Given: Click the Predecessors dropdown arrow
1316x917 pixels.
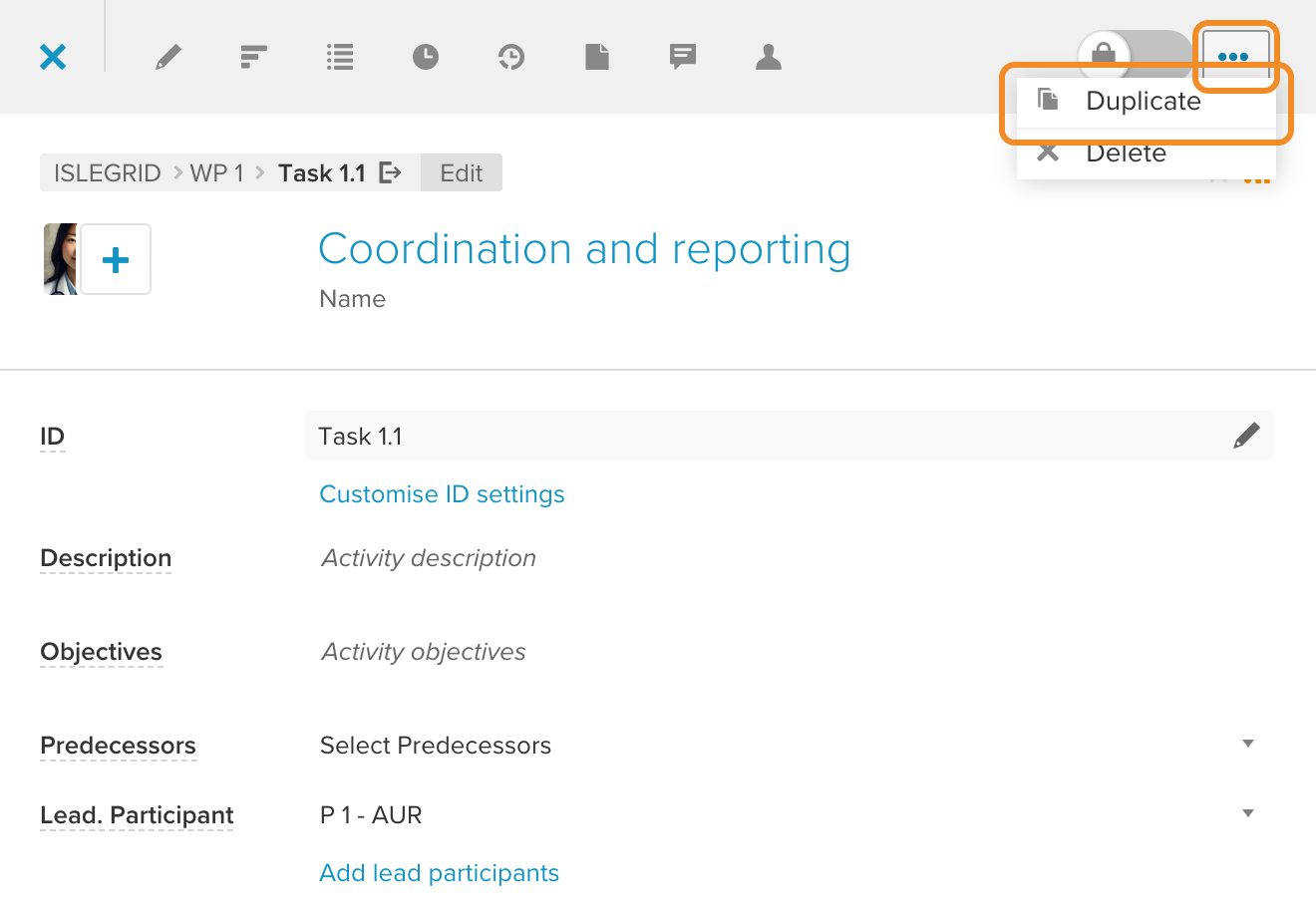Looking at the screenshot, I should [1248, 744].
